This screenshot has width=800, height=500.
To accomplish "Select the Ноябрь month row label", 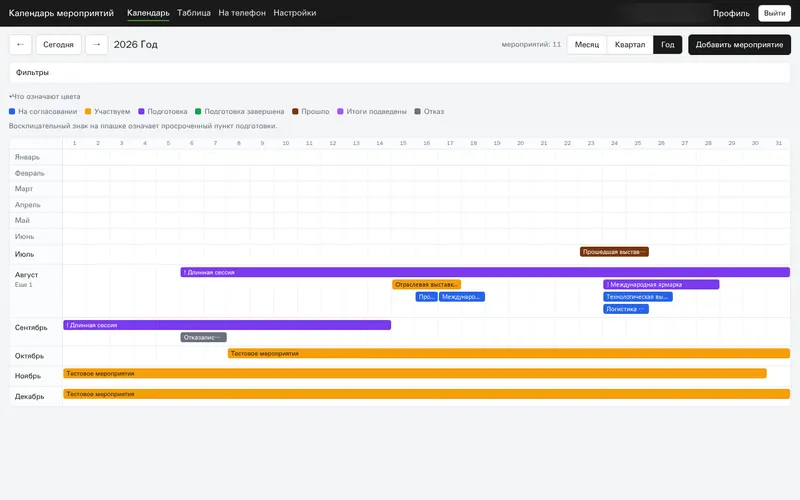I will [28, 376].
